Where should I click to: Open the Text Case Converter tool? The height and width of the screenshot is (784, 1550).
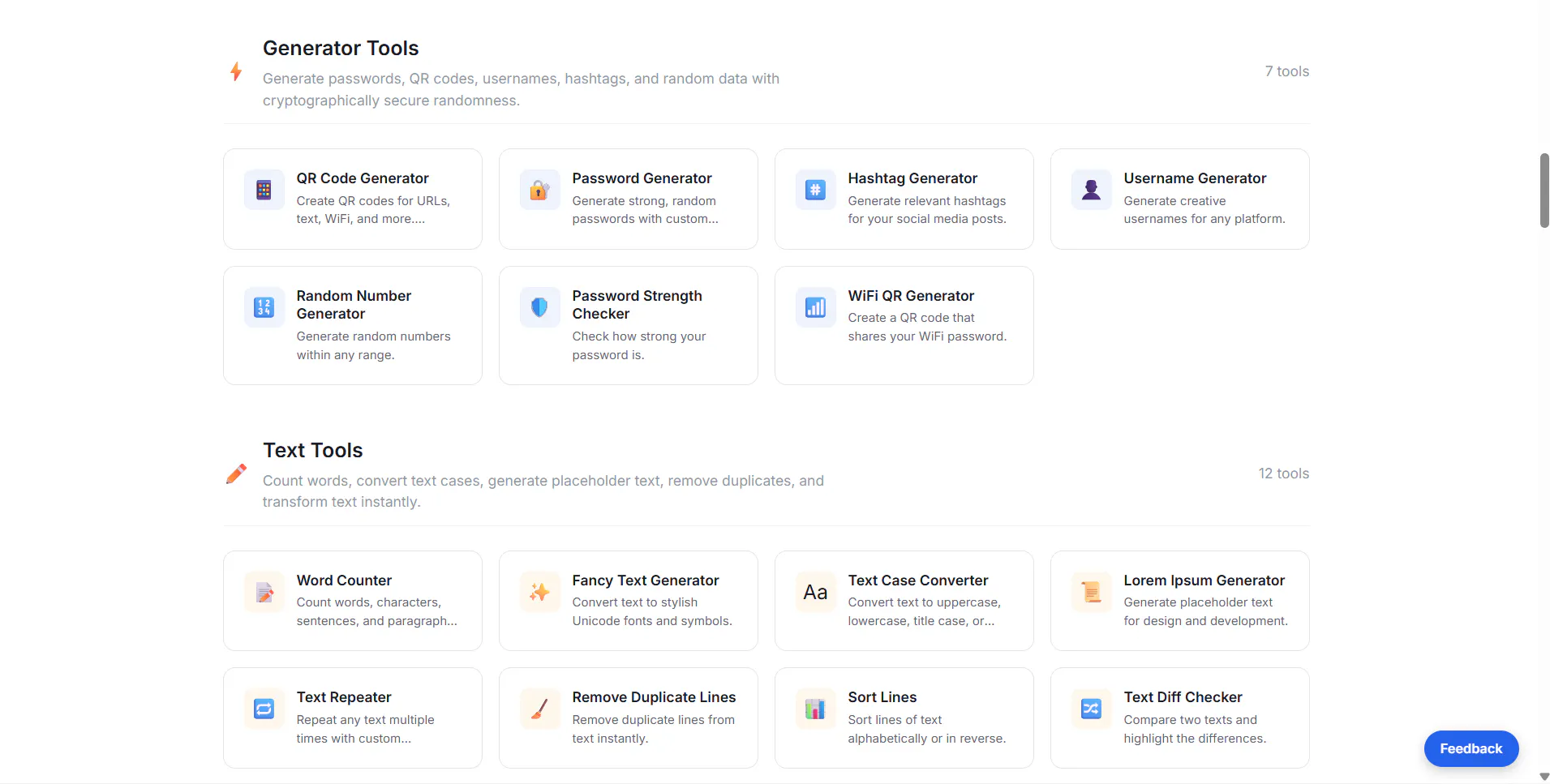click(904, 601)
